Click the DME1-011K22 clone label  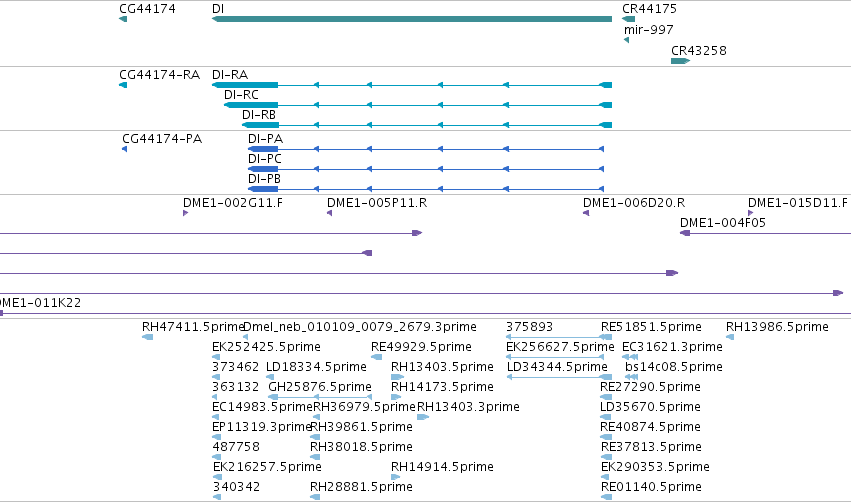40,303
